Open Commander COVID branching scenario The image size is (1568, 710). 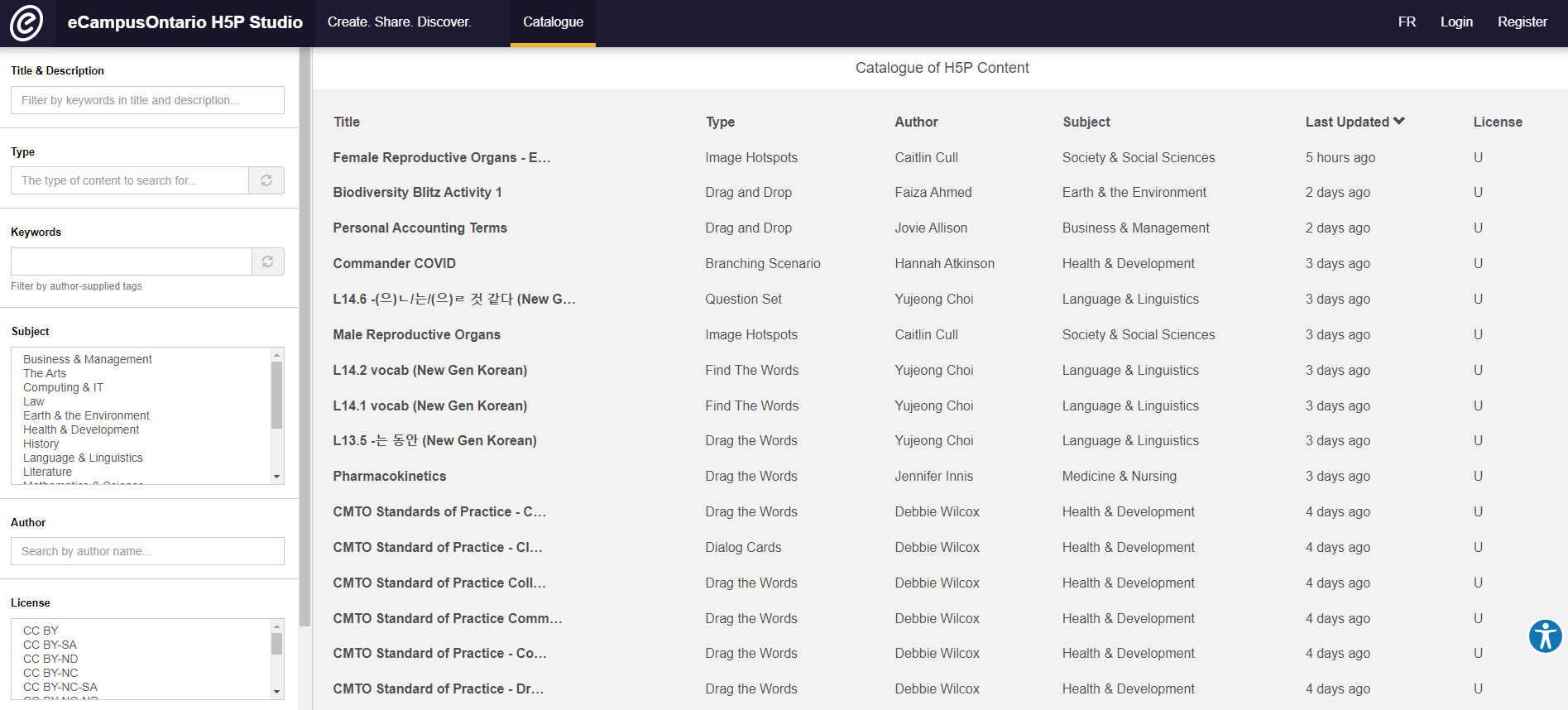(394, 263)
